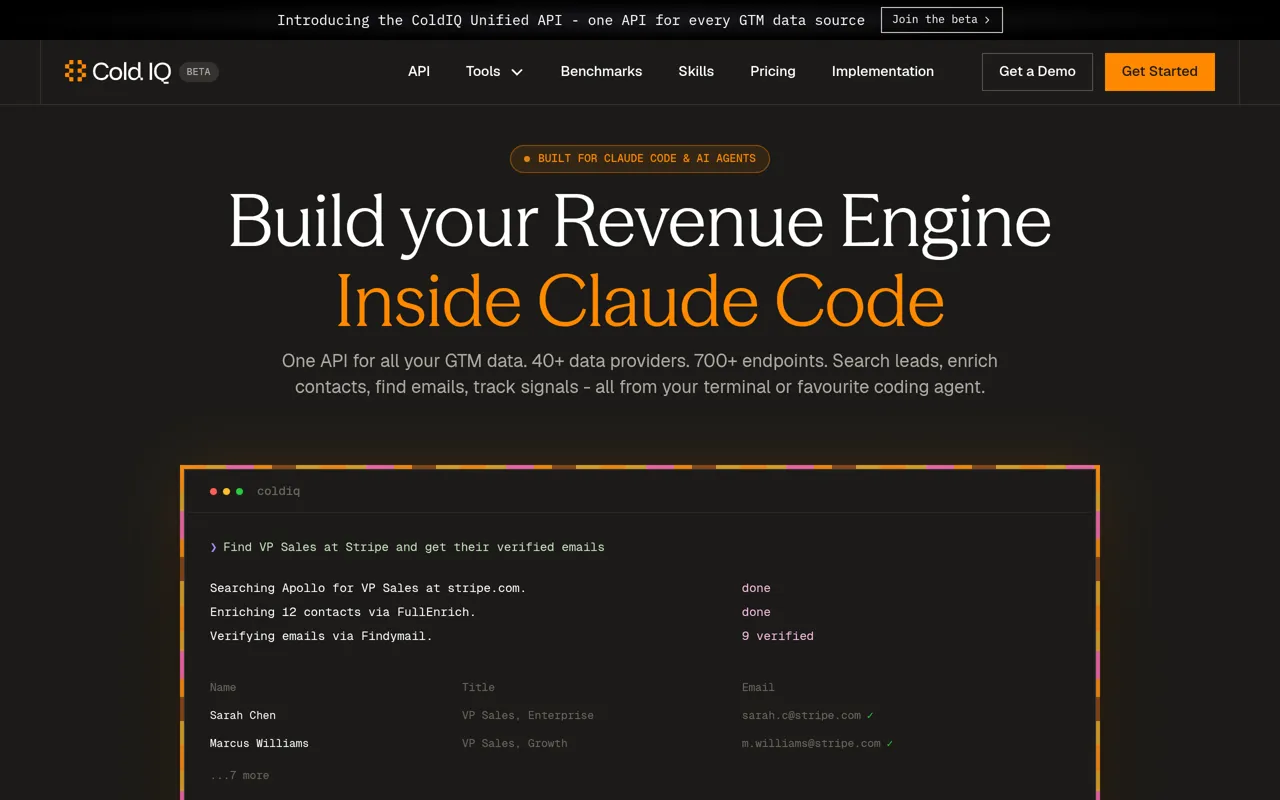Screen dimensions: 1280x800
Task: Click 'VP Sales, Growth' title cell
Action: (515, 743)
